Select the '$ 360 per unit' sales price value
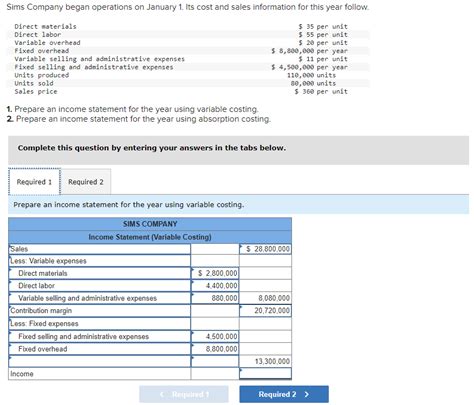Screen dimensions: 474x405 click(x=321, y=91)
